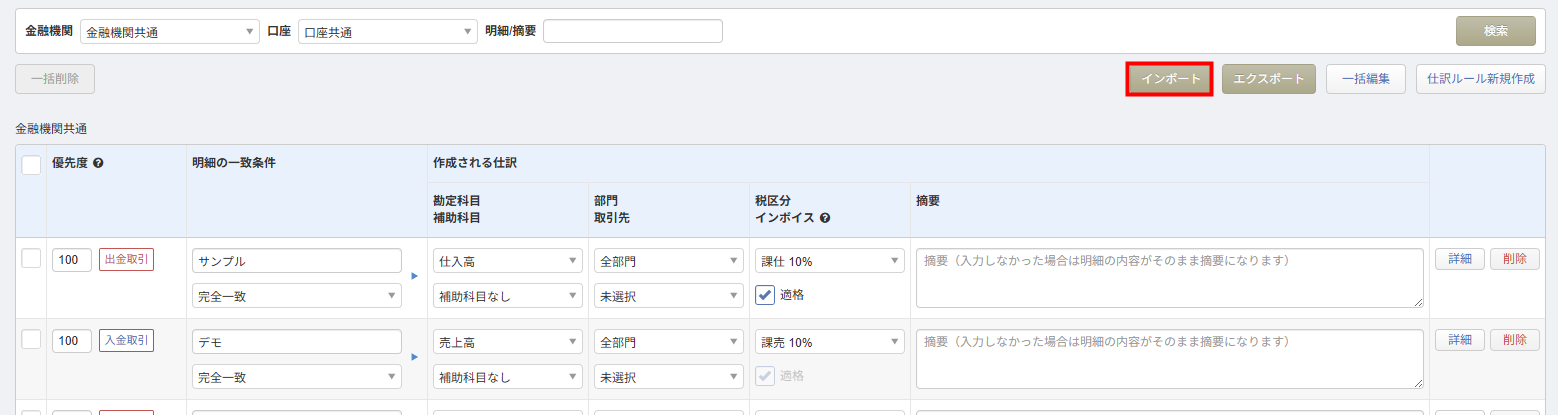Click the blue arrow in the デモ row
Screen dimensions: 1558x415
tap(416, 355)
